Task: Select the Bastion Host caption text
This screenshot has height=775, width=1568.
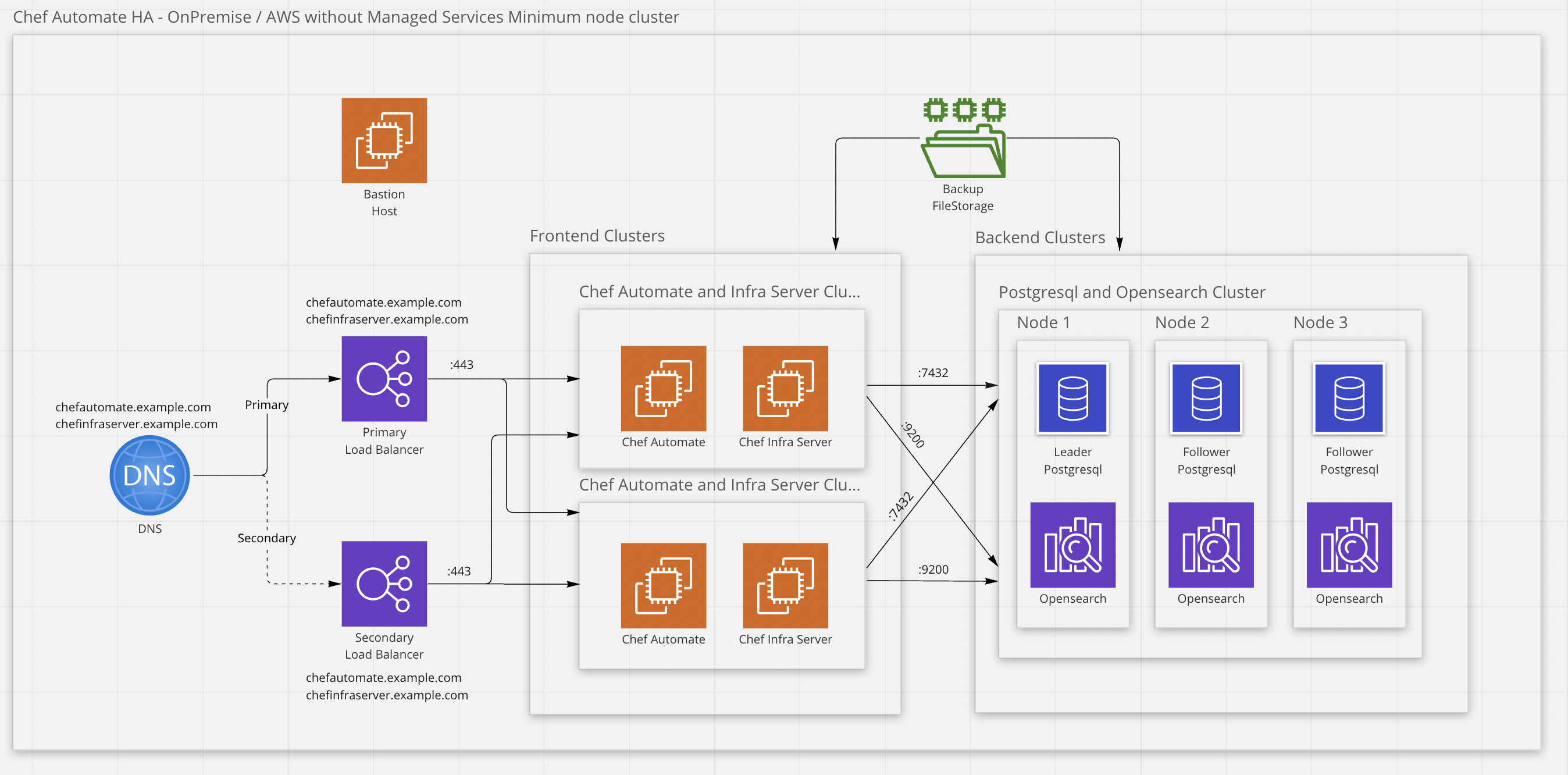Action: click(x=384, y=202)
